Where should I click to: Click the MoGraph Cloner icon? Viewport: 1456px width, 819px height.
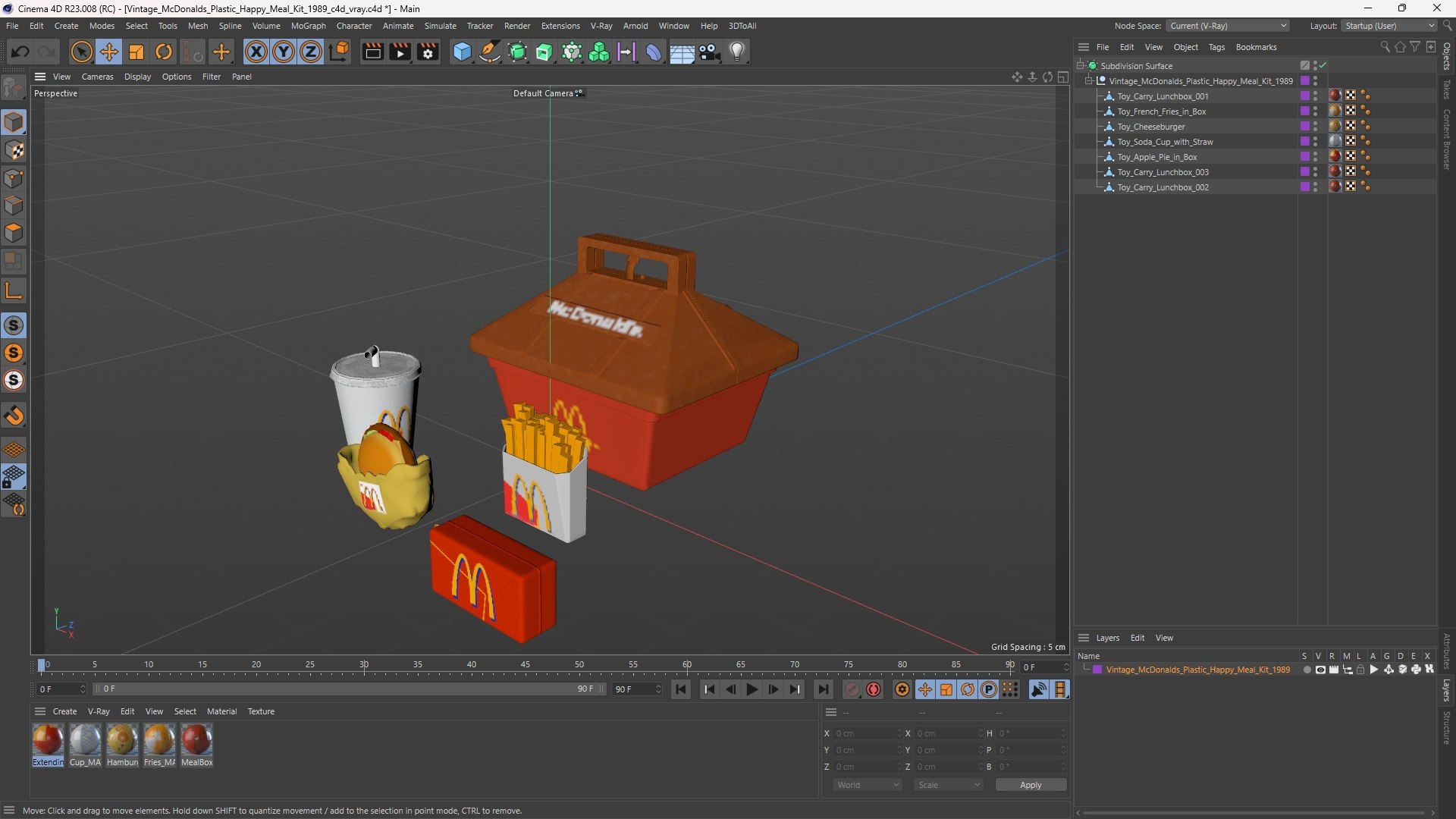click(x=599, y=52)
